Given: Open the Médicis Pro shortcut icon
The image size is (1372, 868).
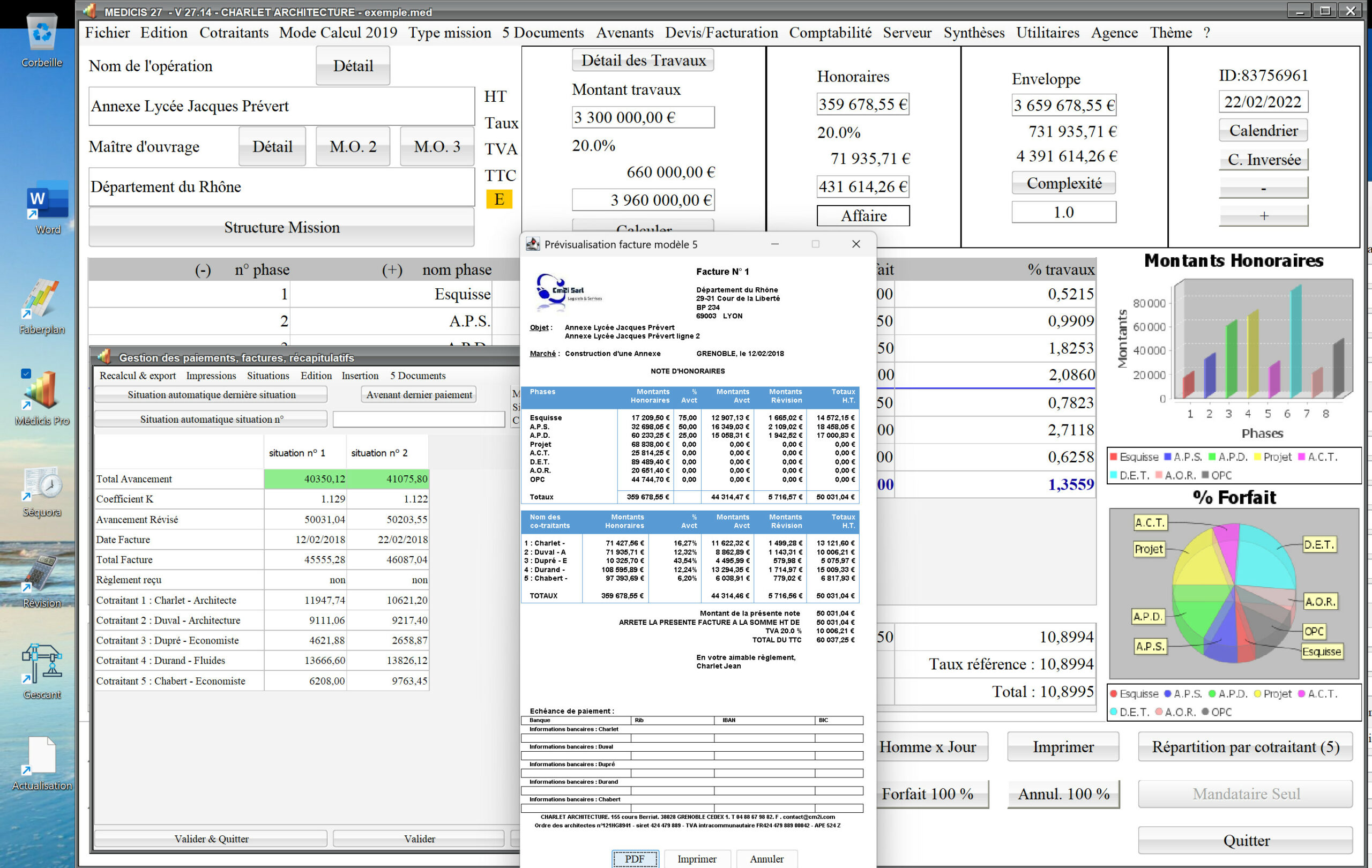Looking at the screenshot, I should point(42,391).
